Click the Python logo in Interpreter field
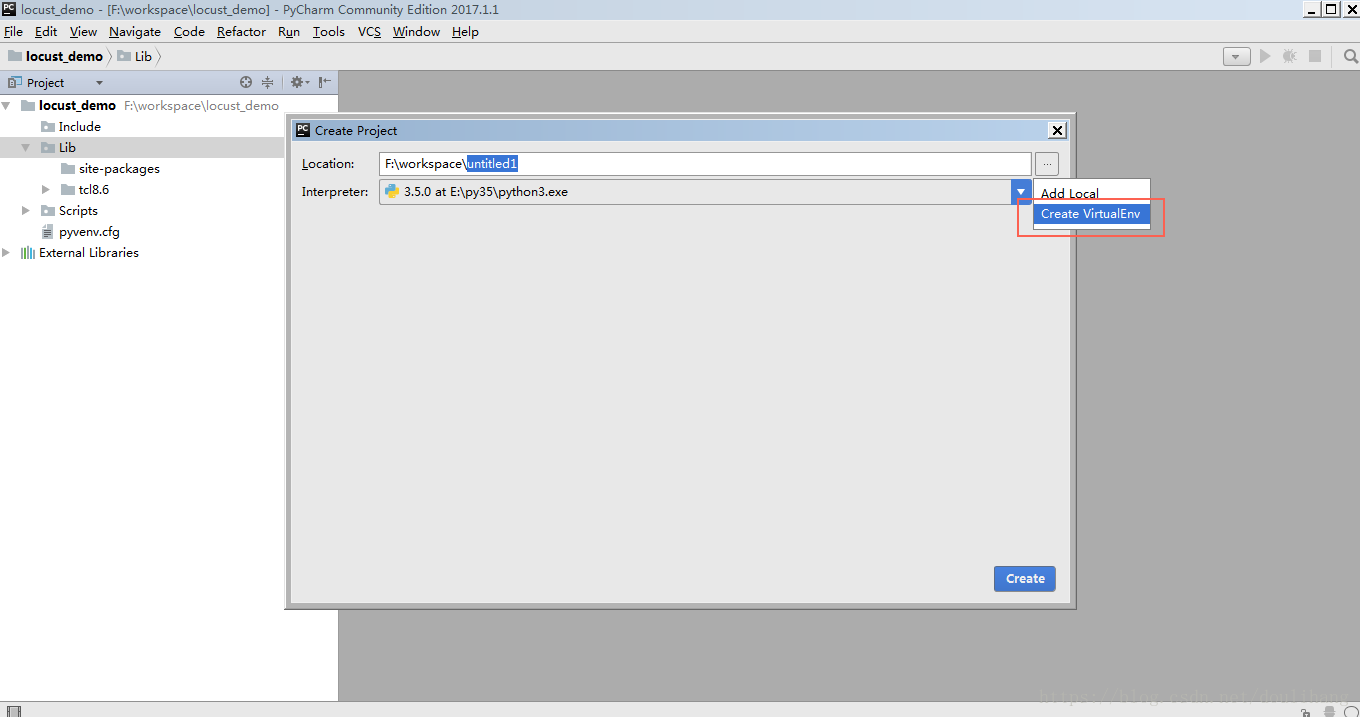Viewport: 1360px width, 717px height. point(392,192)
